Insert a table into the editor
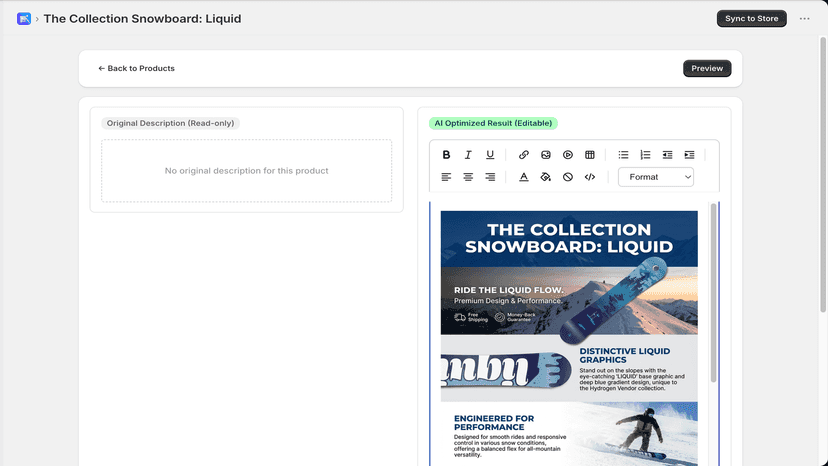The width and height of the screenshot is (828, 466). tap(590, 155)
